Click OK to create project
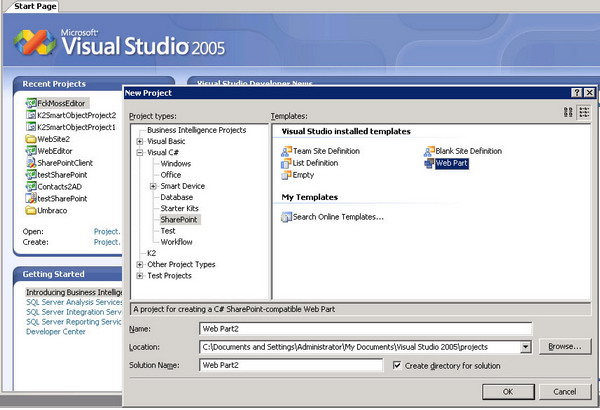 click(x=508, y=392)
